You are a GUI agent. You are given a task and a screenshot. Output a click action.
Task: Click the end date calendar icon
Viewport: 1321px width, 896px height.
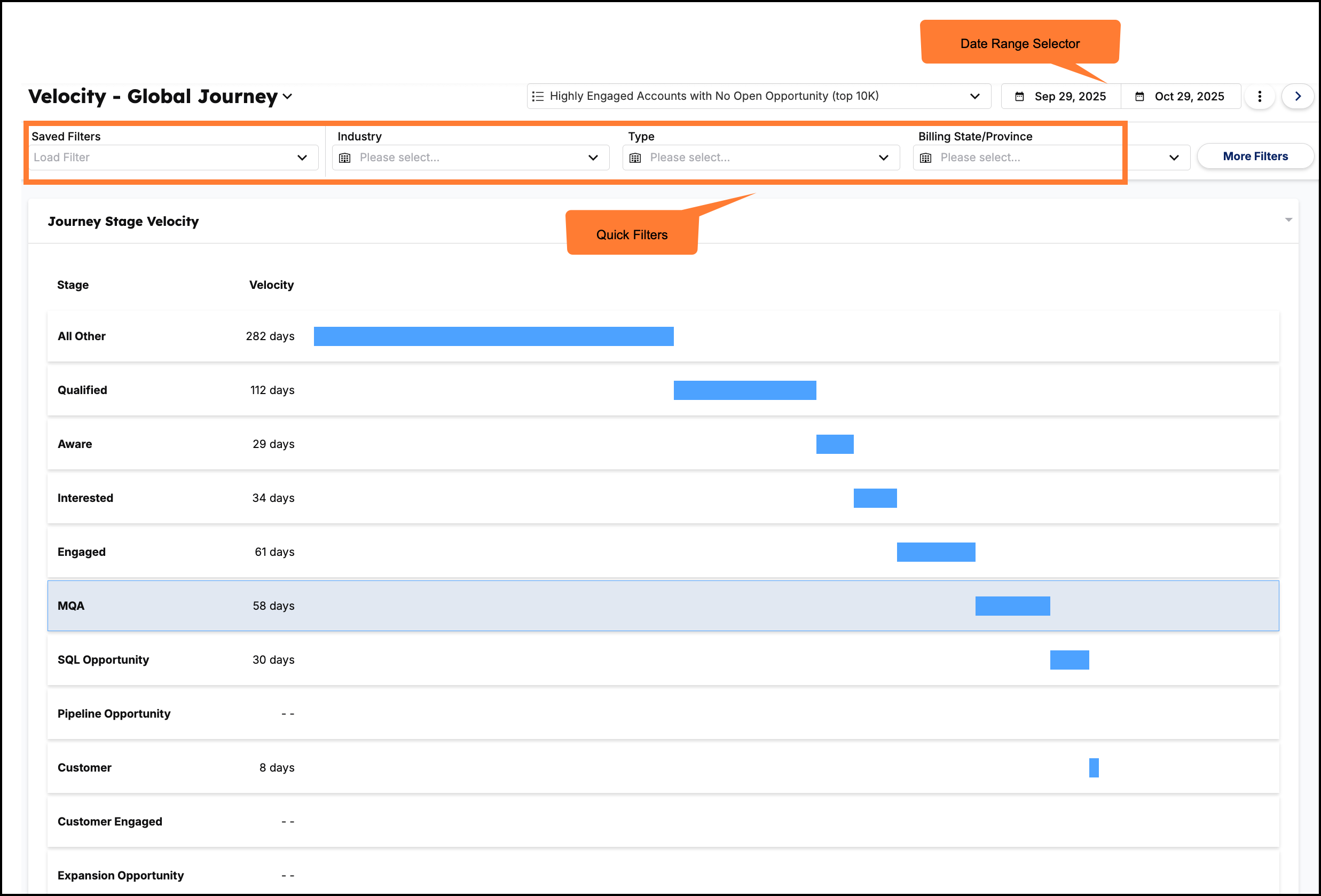(1140, 96)
